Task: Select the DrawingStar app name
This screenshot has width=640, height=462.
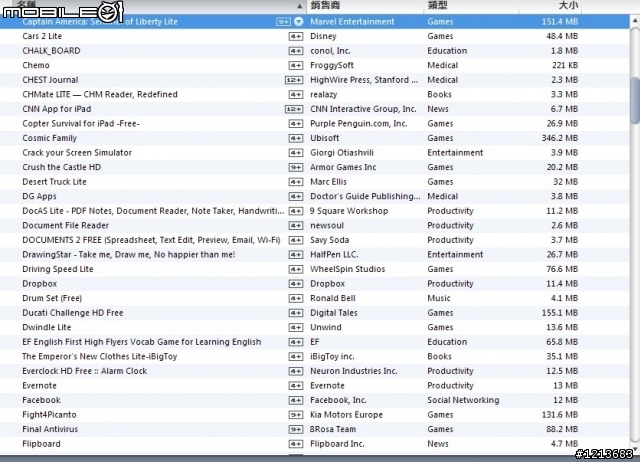Action: (x=129, y=255)
